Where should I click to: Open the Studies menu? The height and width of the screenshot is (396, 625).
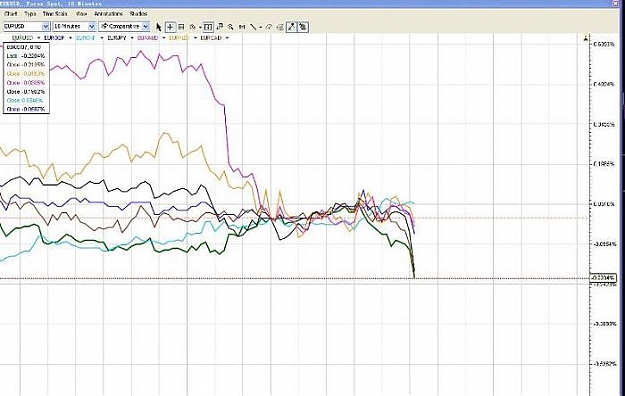(x=138, y=14)
